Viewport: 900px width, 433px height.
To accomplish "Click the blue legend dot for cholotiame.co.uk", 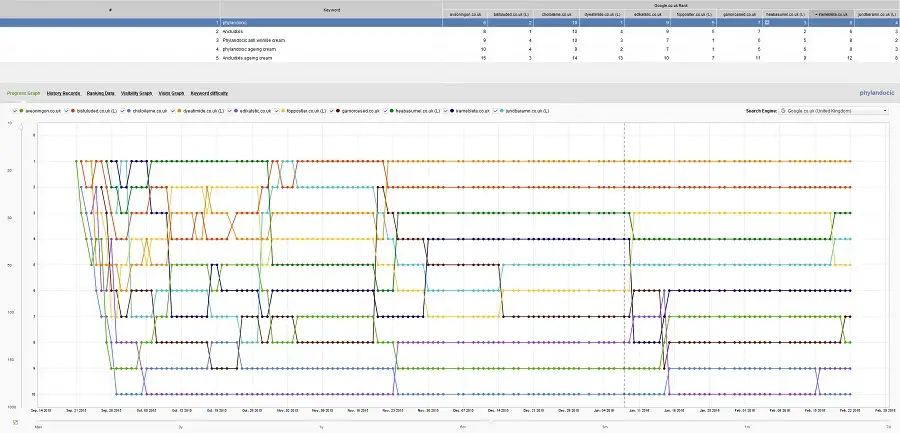I will click(130, 110).
